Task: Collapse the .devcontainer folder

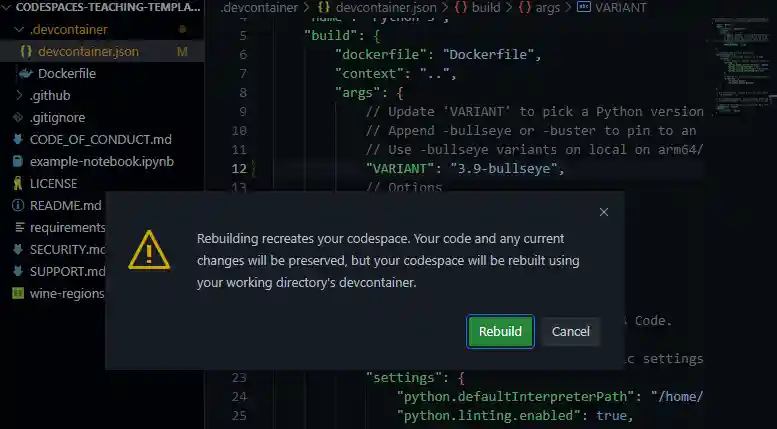Action: 19,30
